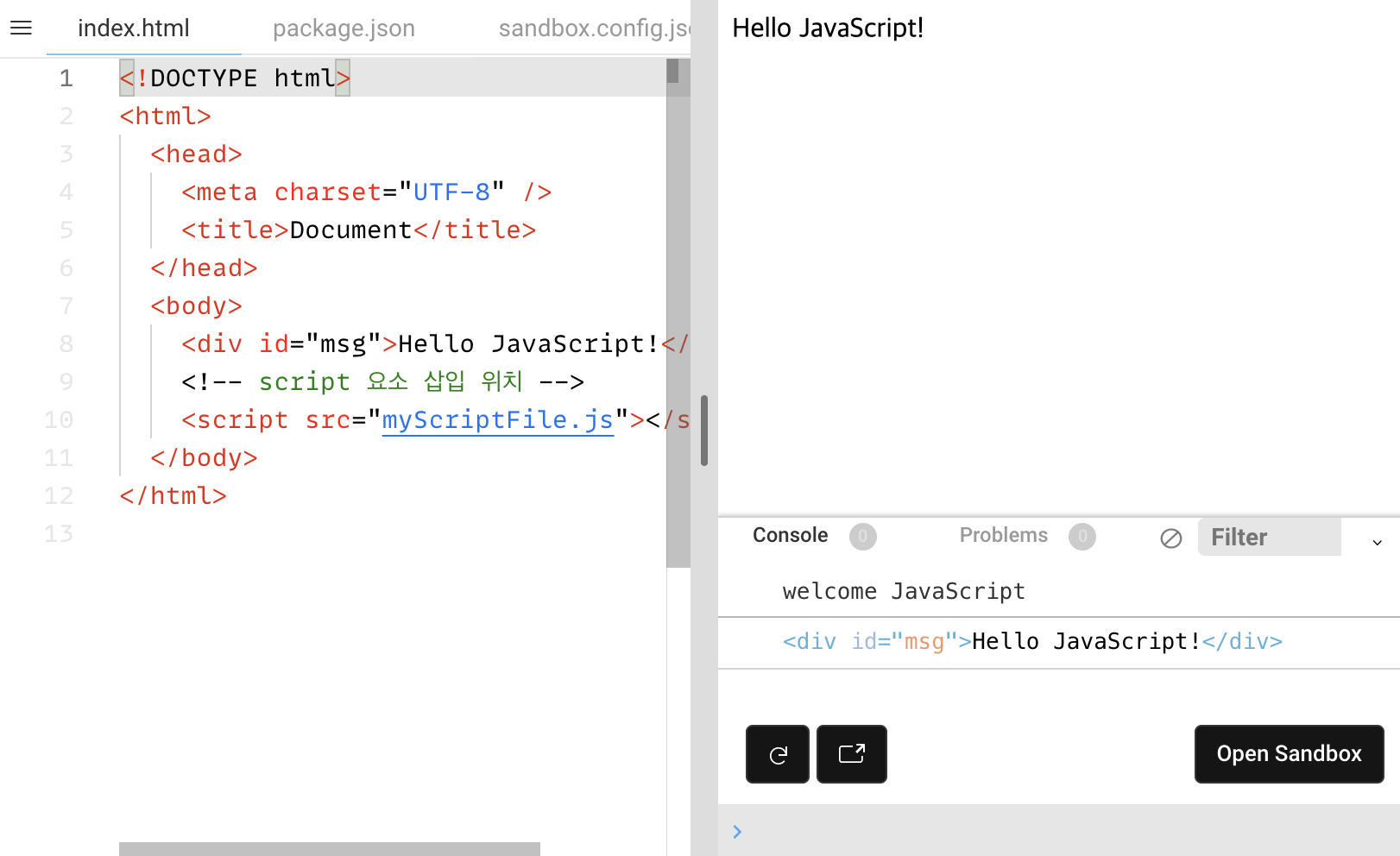Click the <!DOCTYPE html> line
The image size is (1400, 856).
(x=235, y=79)
